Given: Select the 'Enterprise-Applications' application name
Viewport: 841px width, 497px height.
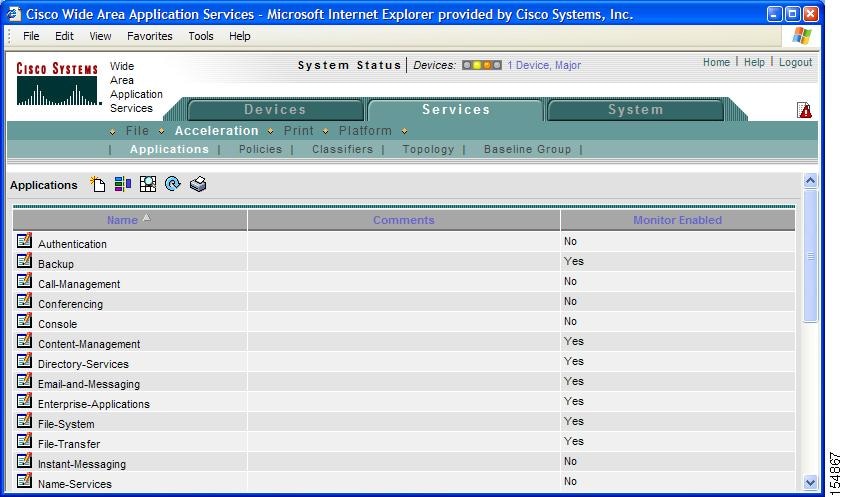Looking at the screenshot, I should (94, 404).
